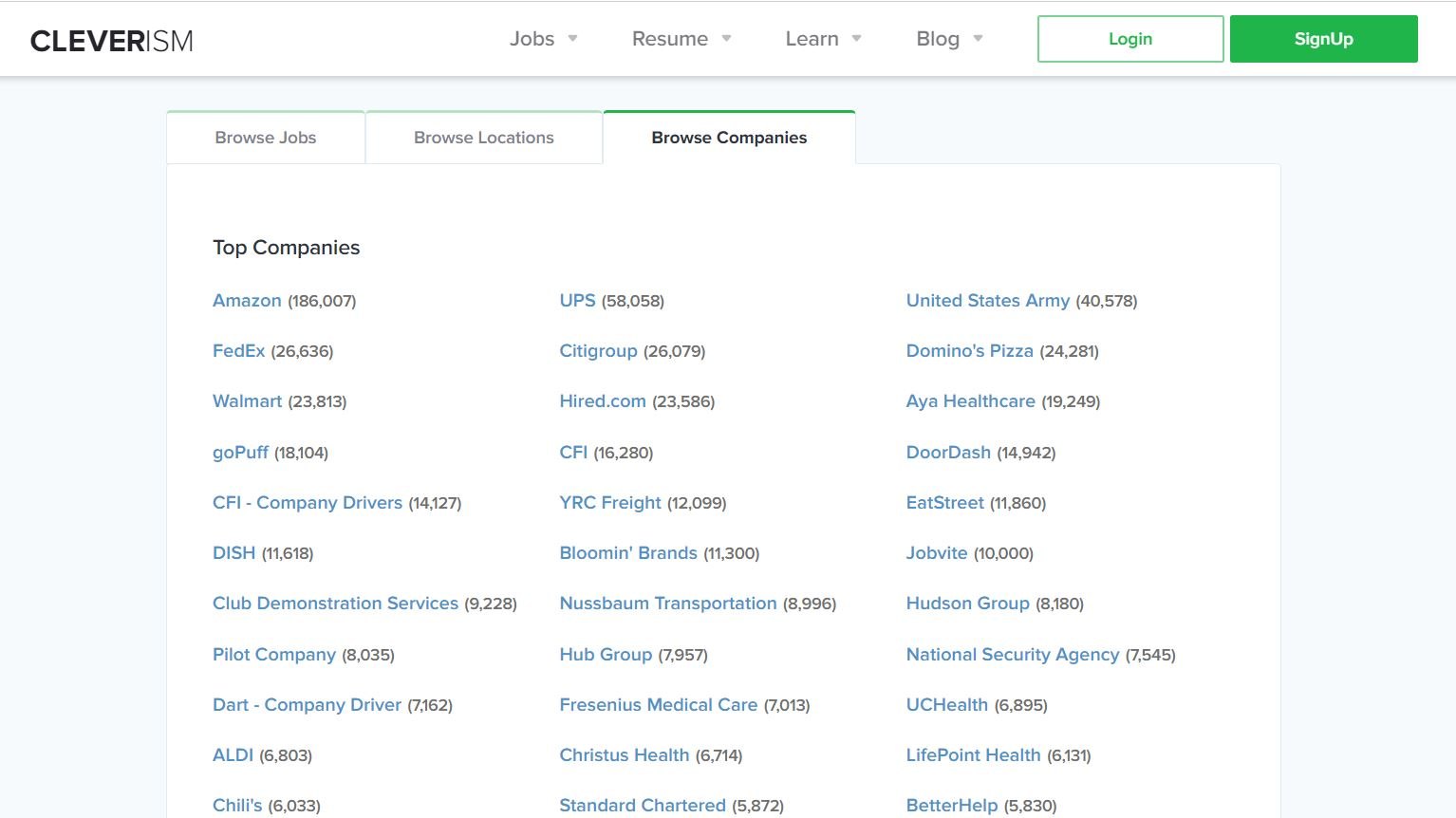Open the United States Army link

point(988,301)
